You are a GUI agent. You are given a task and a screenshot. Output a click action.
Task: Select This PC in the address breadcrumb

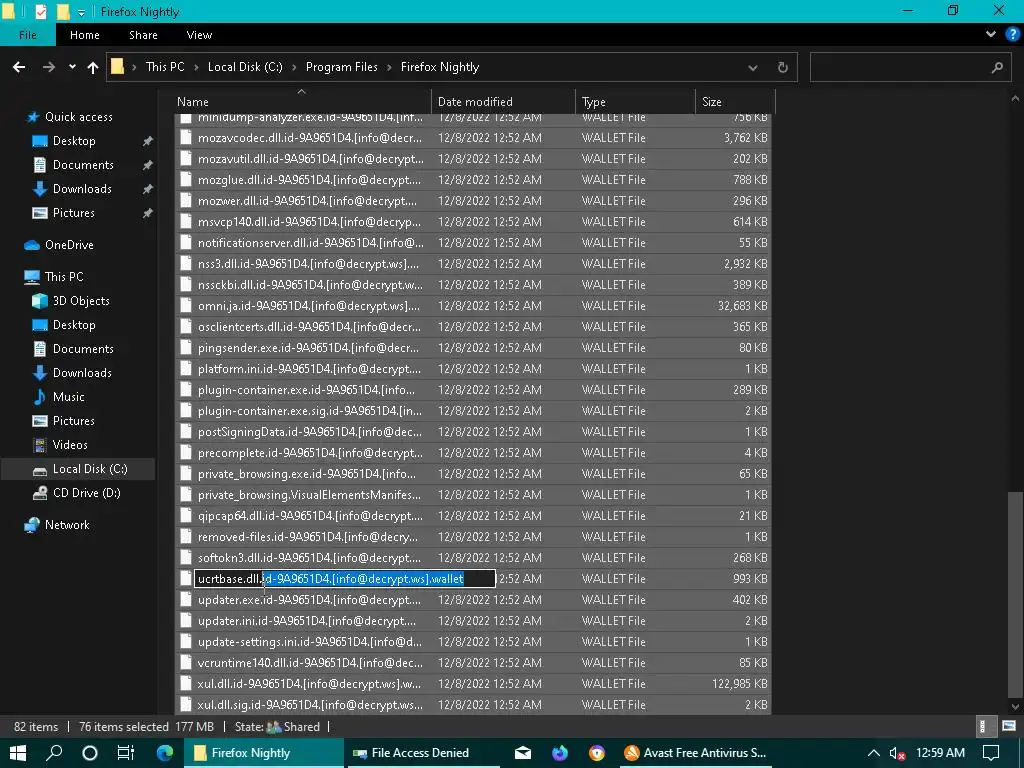tap(165, 67)
